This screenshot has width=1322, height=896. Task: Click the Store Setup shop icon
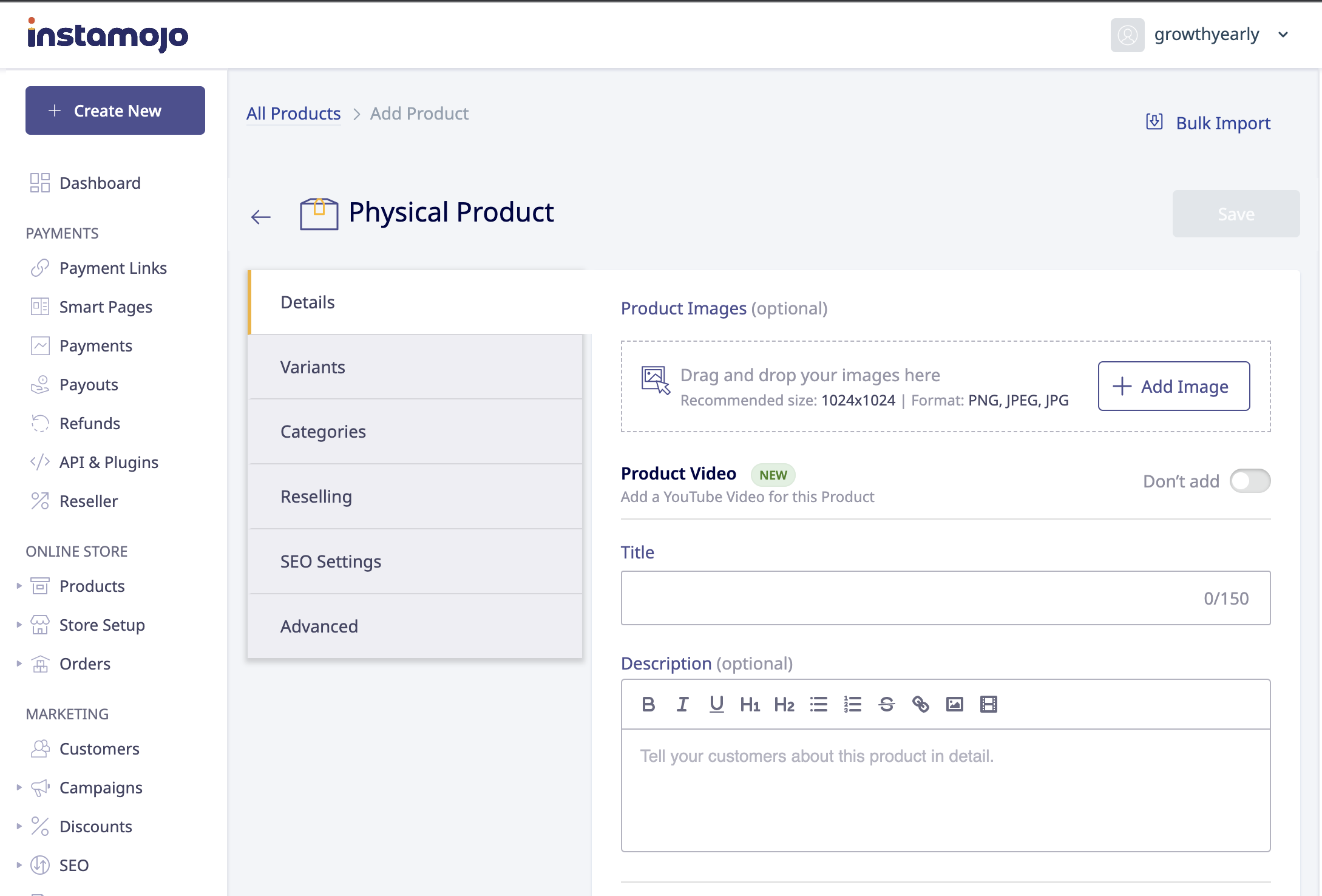click(40, 625)
